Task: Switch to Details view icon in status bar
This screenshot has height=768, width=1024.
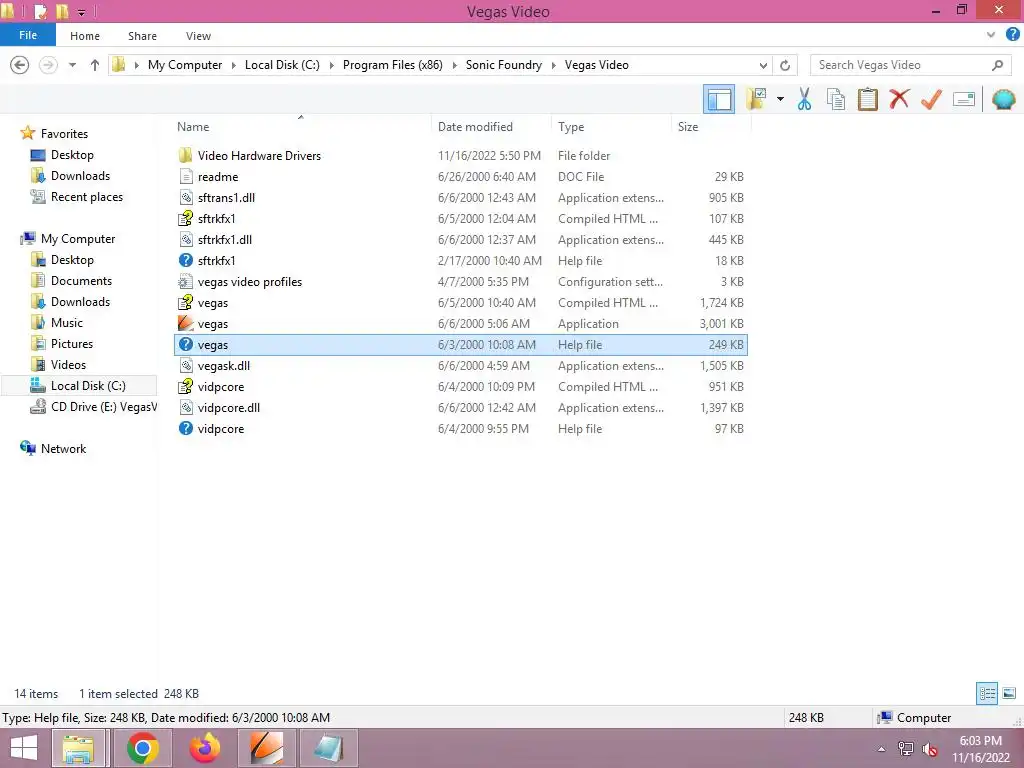Action: click(x=987, y=694)
